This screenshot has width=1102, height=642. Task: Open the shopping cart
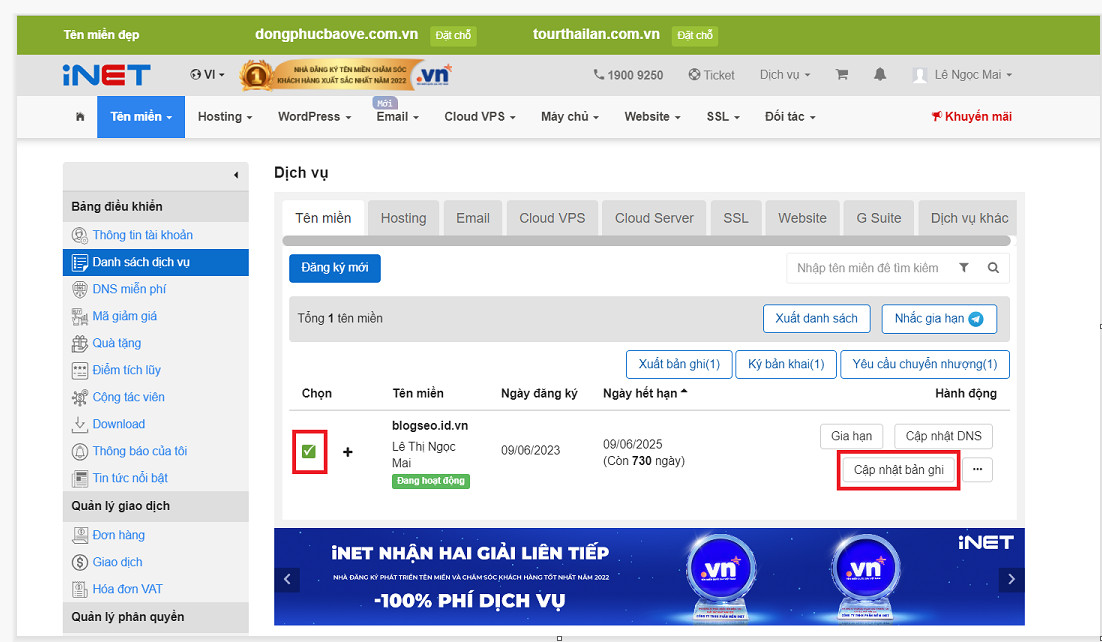click(x=842, y=75)
